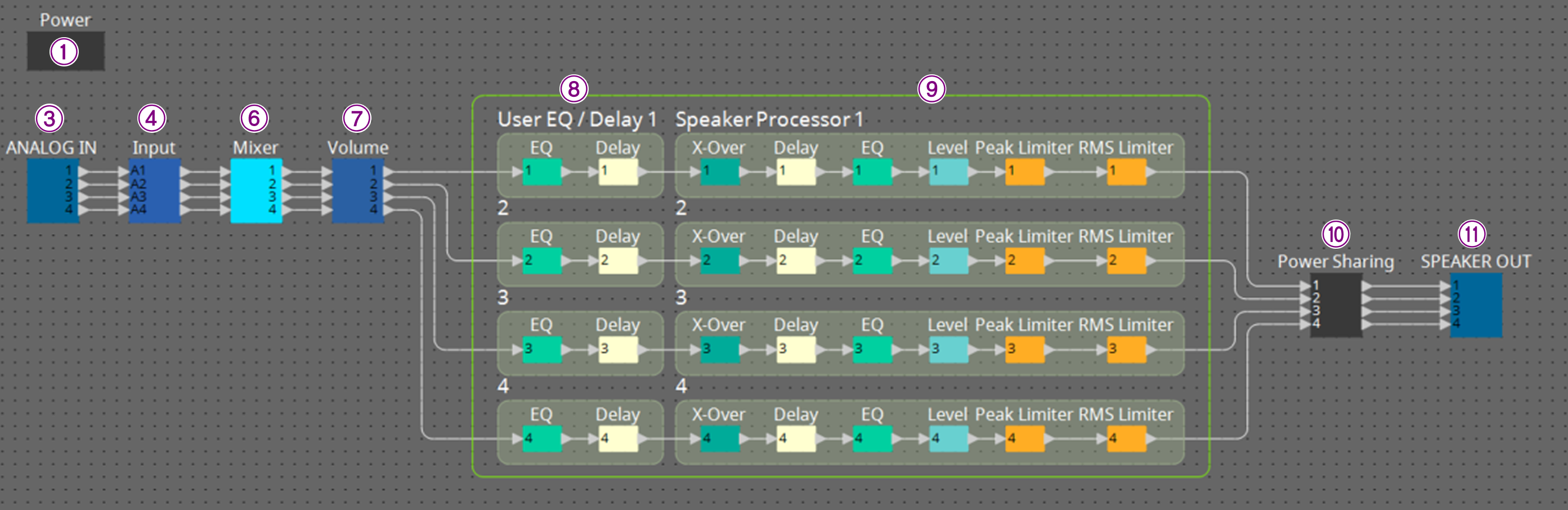Click the 'User EQ / Delay 1' label
The width and height of the screenshot is (1568, 510).
(577, 119)
